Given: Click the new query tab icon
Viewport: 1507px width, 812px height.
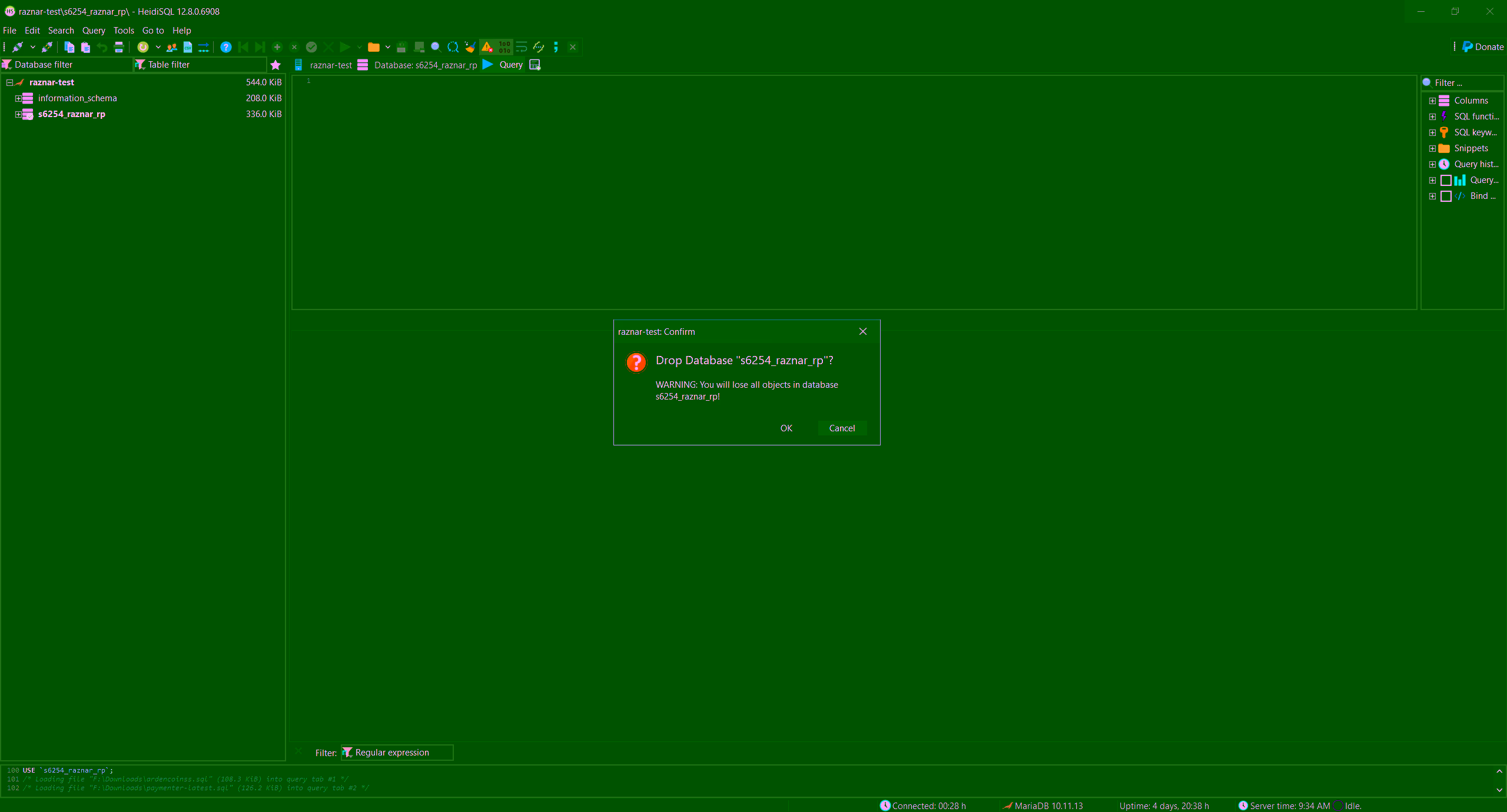Looking at the screenshot, I should coord(535,65).
